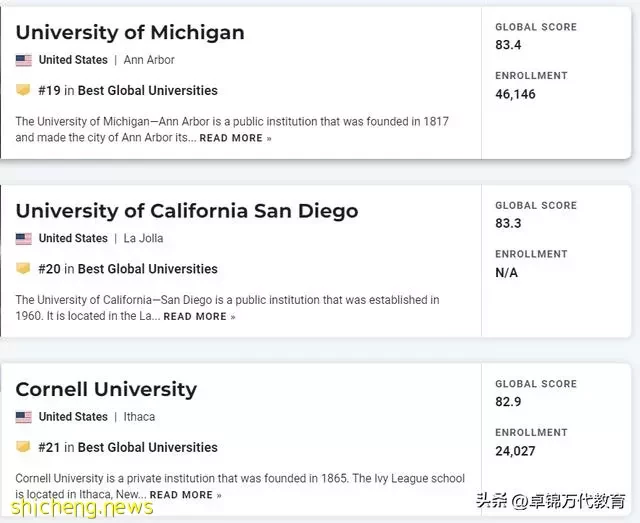Select Michigan global score 83.4

[508, 45]
